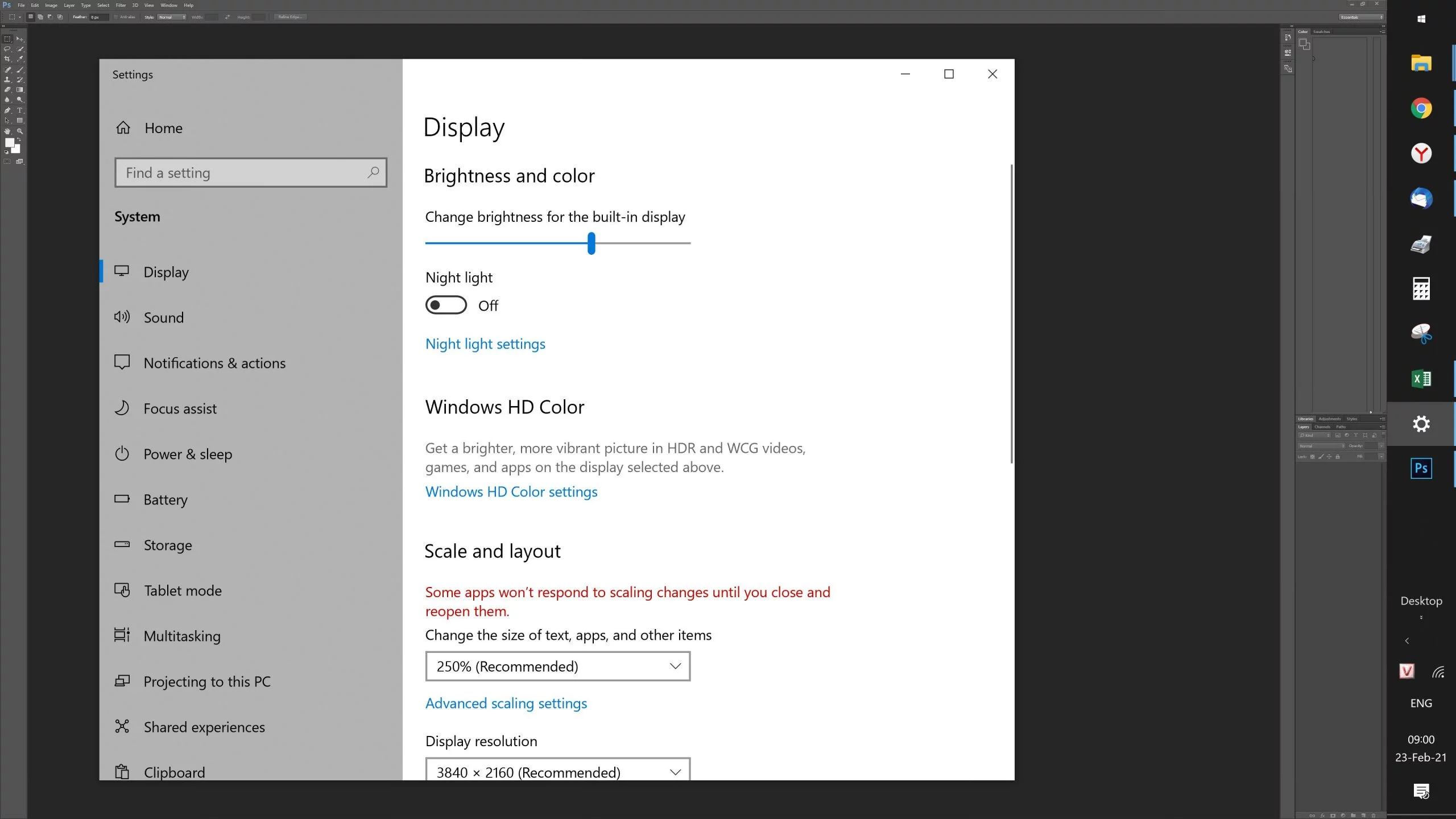Toggle Quick Mask mode in Photoshop toolbox
This screenshot has width=1456, height=819.
point(7,162)
